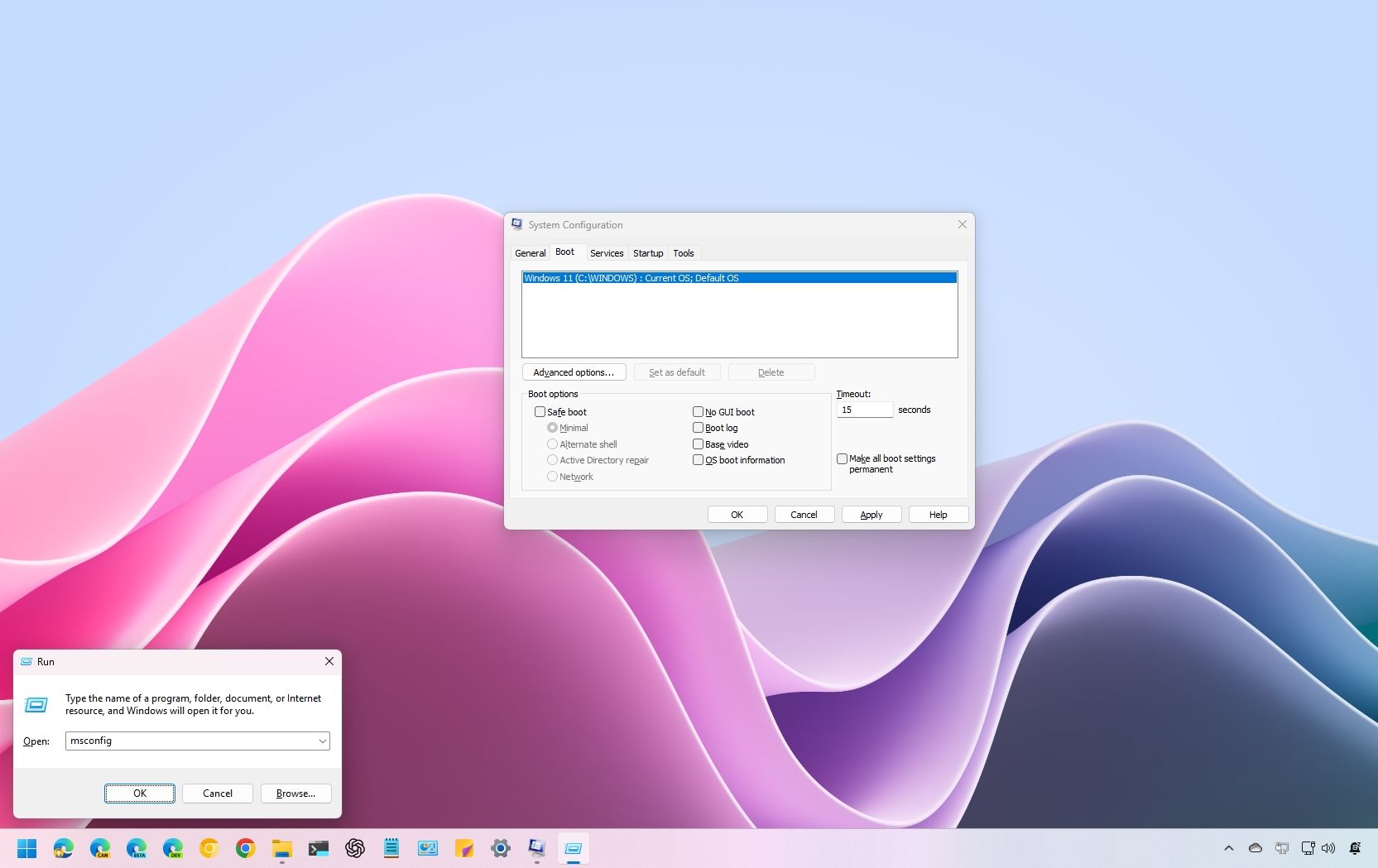
Task: Open File Explorer from the taskbar
Action: [x=281, y=848]
